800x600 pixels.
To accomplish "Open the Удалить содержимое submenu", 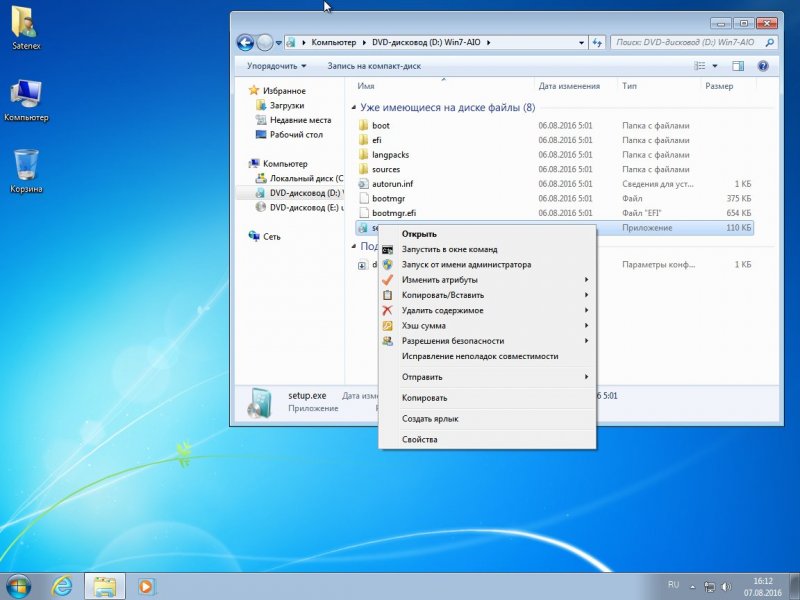I will click(487, 311).
